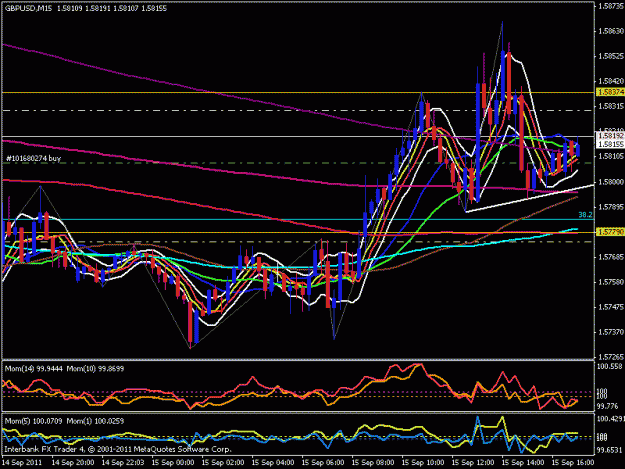Click the 14 Sep 20:00 time label

click(x=73, y=463)
